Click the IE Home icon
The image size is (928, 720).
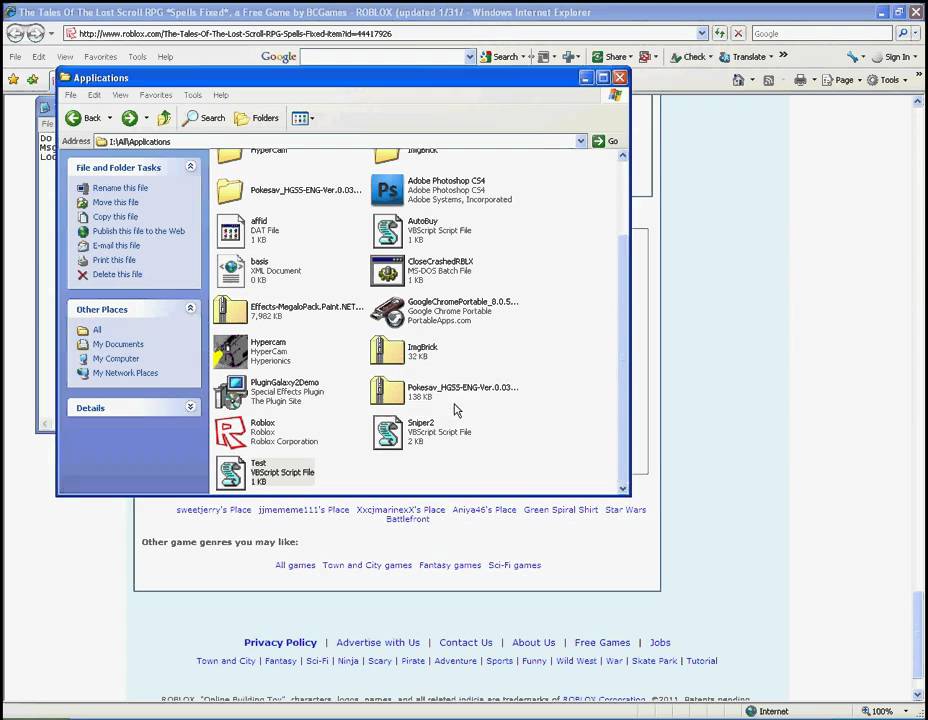pyautogui.click(x=738, y=80)
